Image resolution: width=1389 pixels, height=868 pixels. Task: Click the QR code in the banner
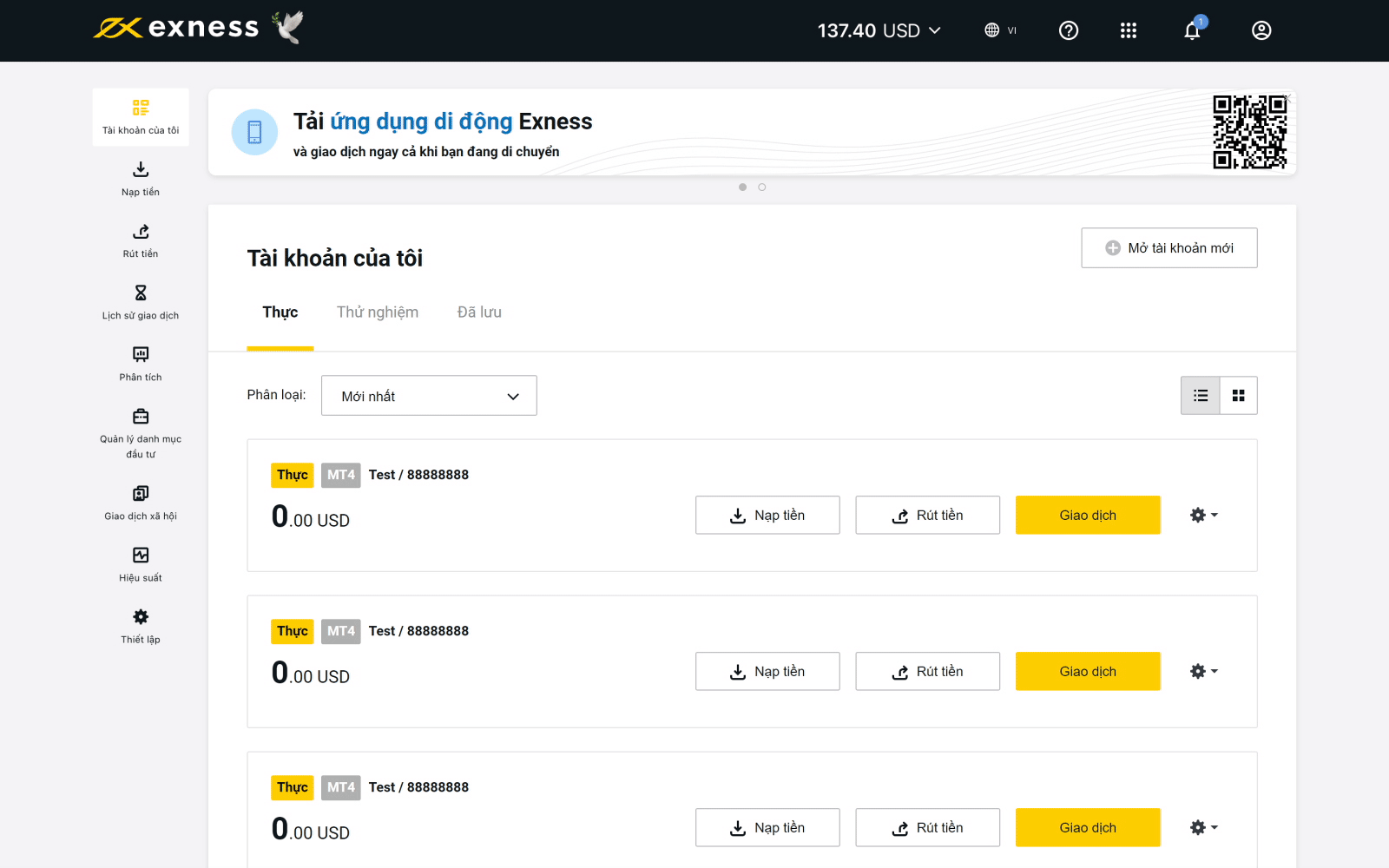[x=1249, y=132]
